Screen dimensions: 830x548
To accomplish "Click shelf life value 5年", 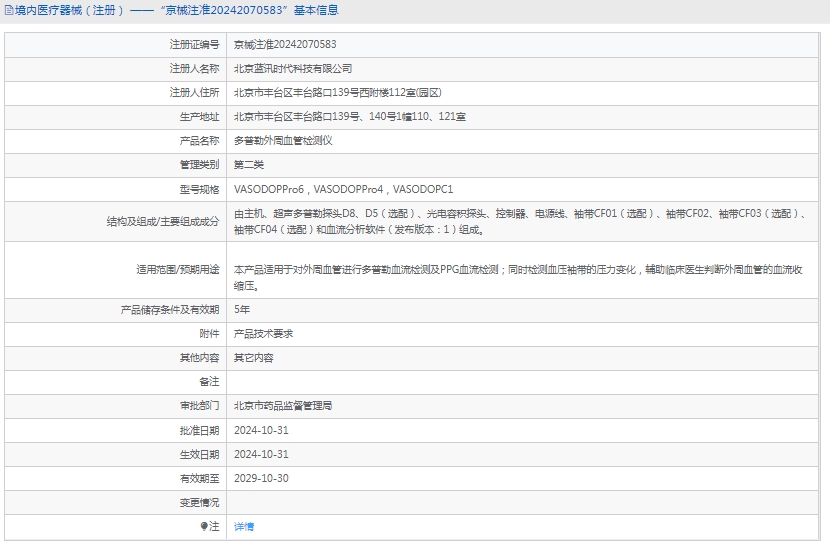I will pos(242,310).
